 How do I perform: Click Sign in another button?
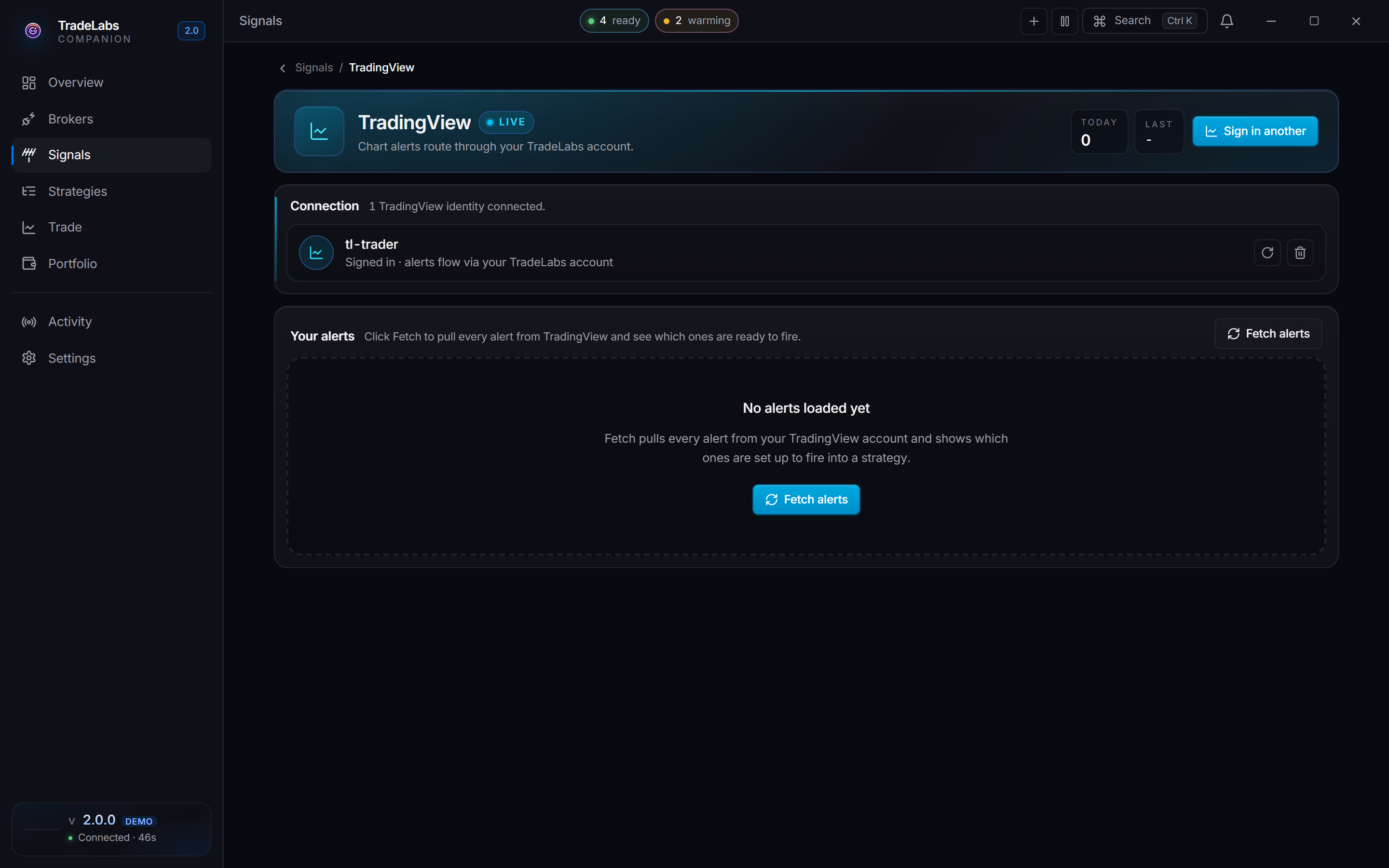coord(1255,132)
